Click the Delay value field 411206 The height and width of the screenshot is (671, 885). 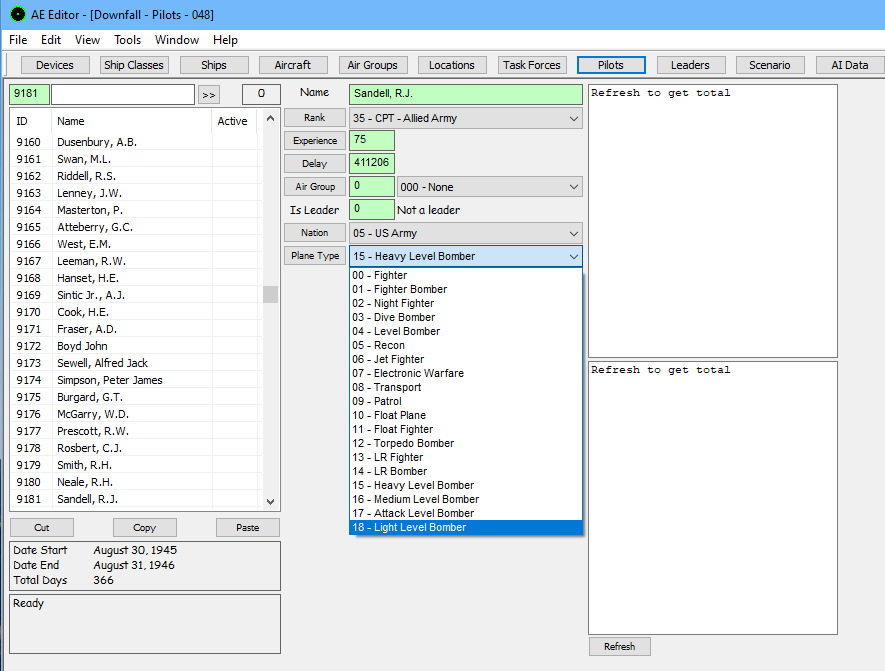click(372, 164)
